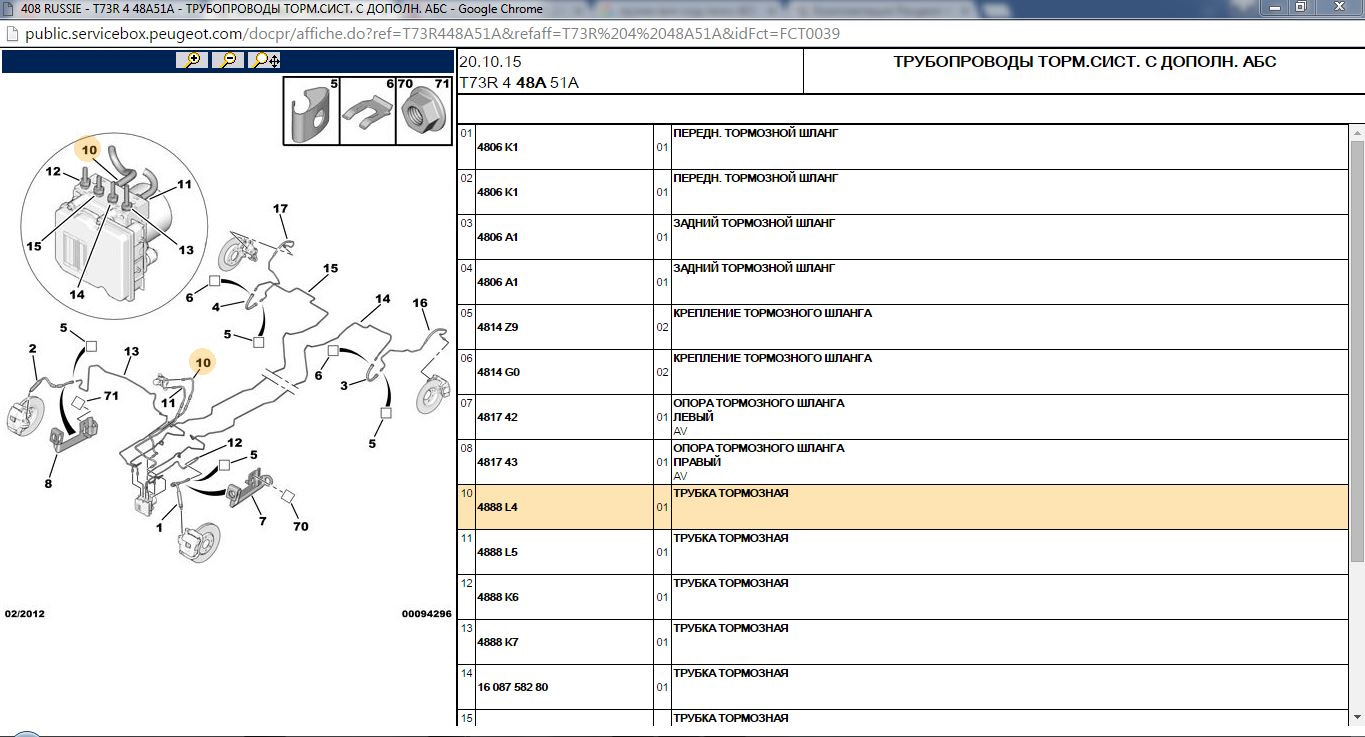Image resolution: width=1365 pixels, height=737 pixels.
Task: Zoom in on the parts diagram
Action: point(192,60)
